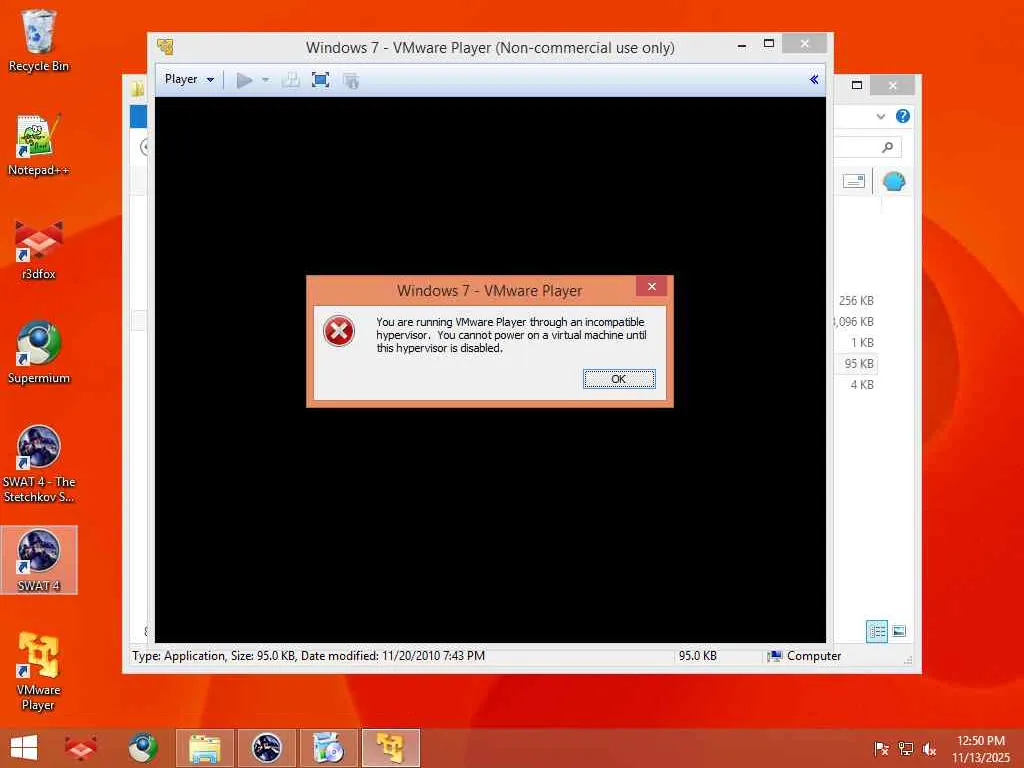Select the SWAT 4 desktop shortcut
This screenshot has width=1024, height=768.
39,560
